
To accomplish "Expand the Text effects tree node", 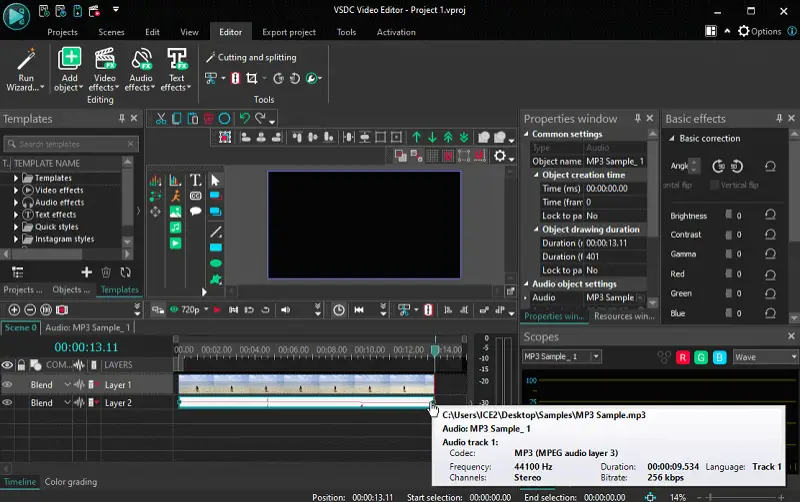I will click(16, 215).
